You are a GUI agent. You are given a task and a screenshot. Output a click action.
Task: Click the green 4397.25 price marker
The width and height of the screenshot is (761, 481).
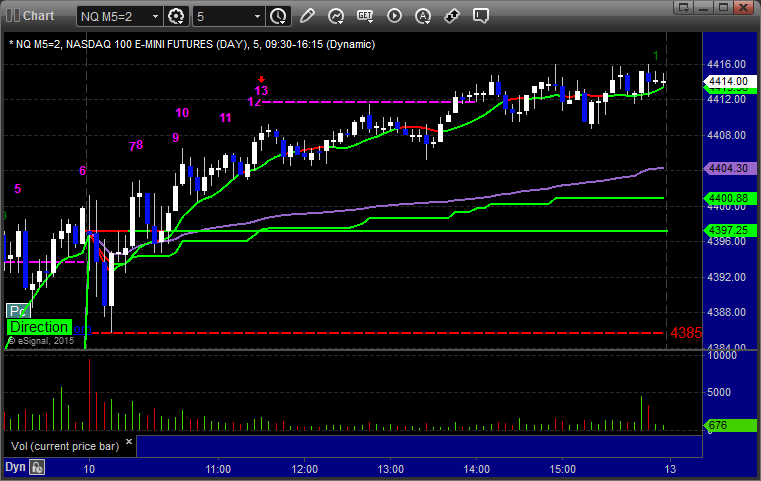[x=728, y=230]
